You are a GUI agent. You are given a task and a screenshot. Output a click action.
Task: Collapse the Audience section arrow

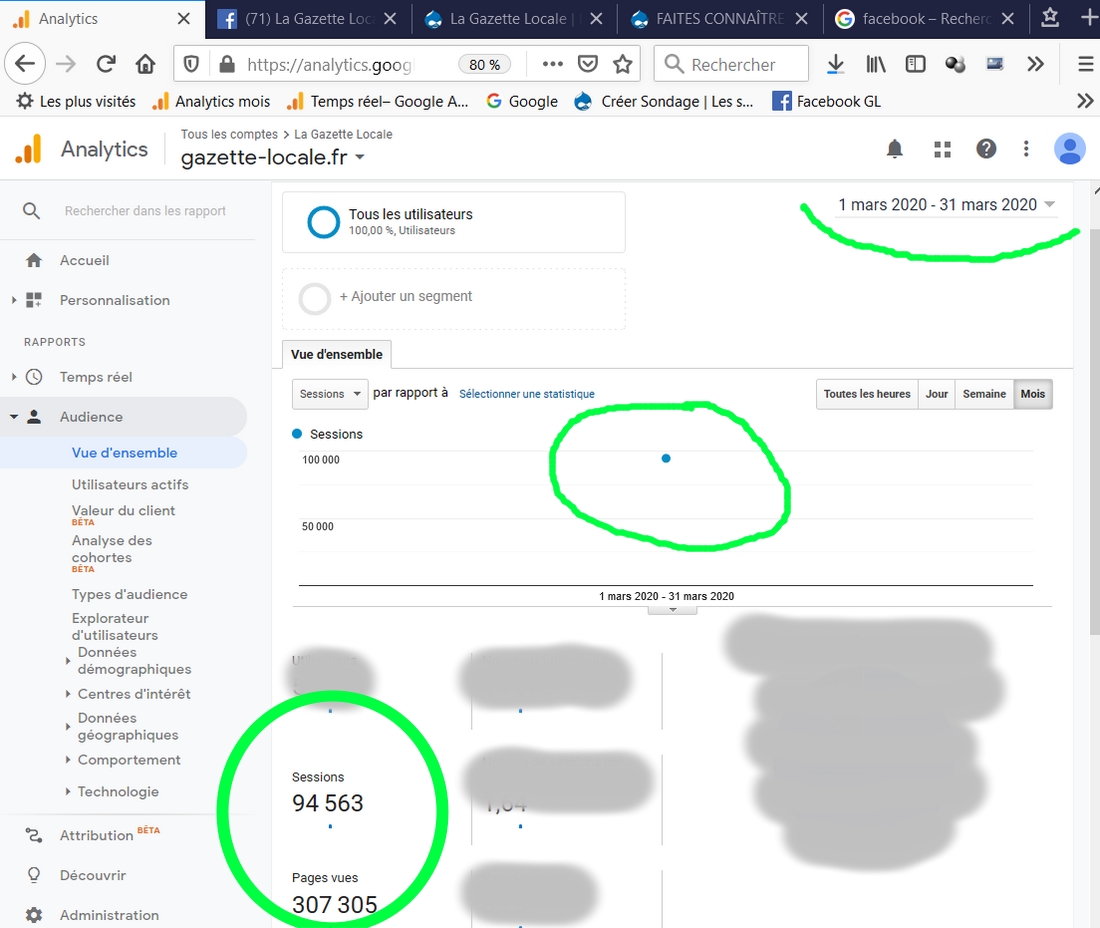click(x=13, y=417)
